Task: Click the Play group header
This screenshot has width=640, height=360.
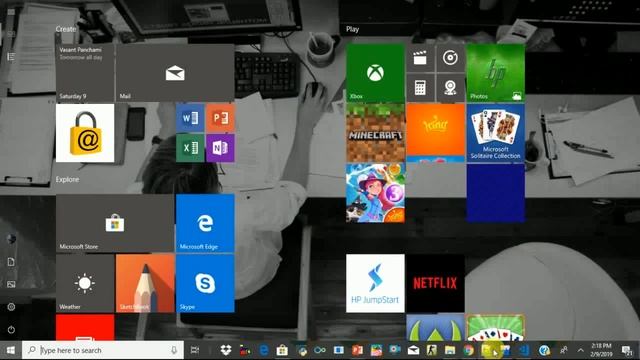Action: [352, 29]
